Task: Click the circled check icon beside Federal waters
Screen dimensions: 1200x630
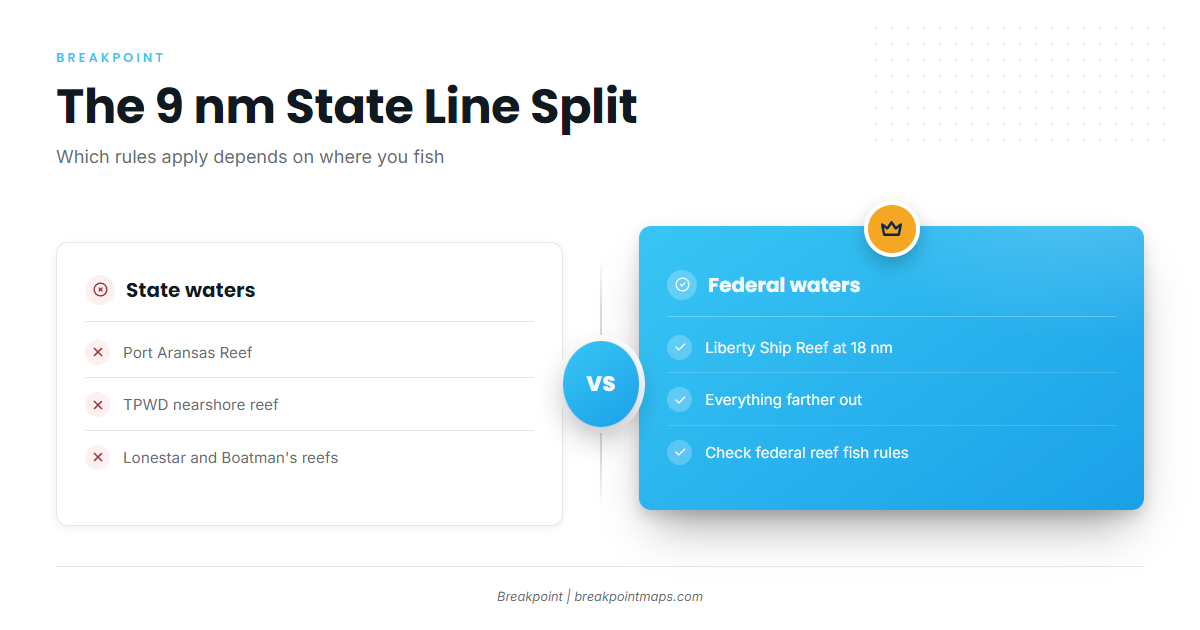Action: (682, 285)
